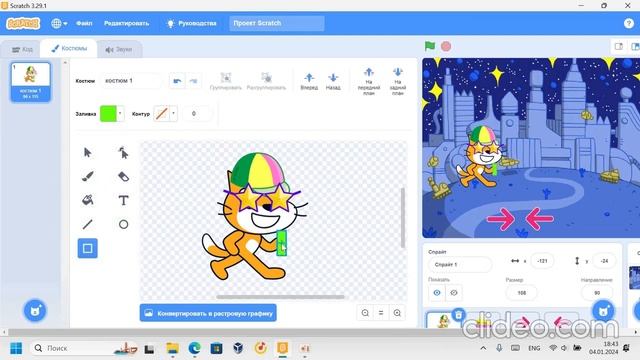The image size is (640, 360).
Task: Click the outline width field
Action: pyautogui.click(x=198, y=113)
